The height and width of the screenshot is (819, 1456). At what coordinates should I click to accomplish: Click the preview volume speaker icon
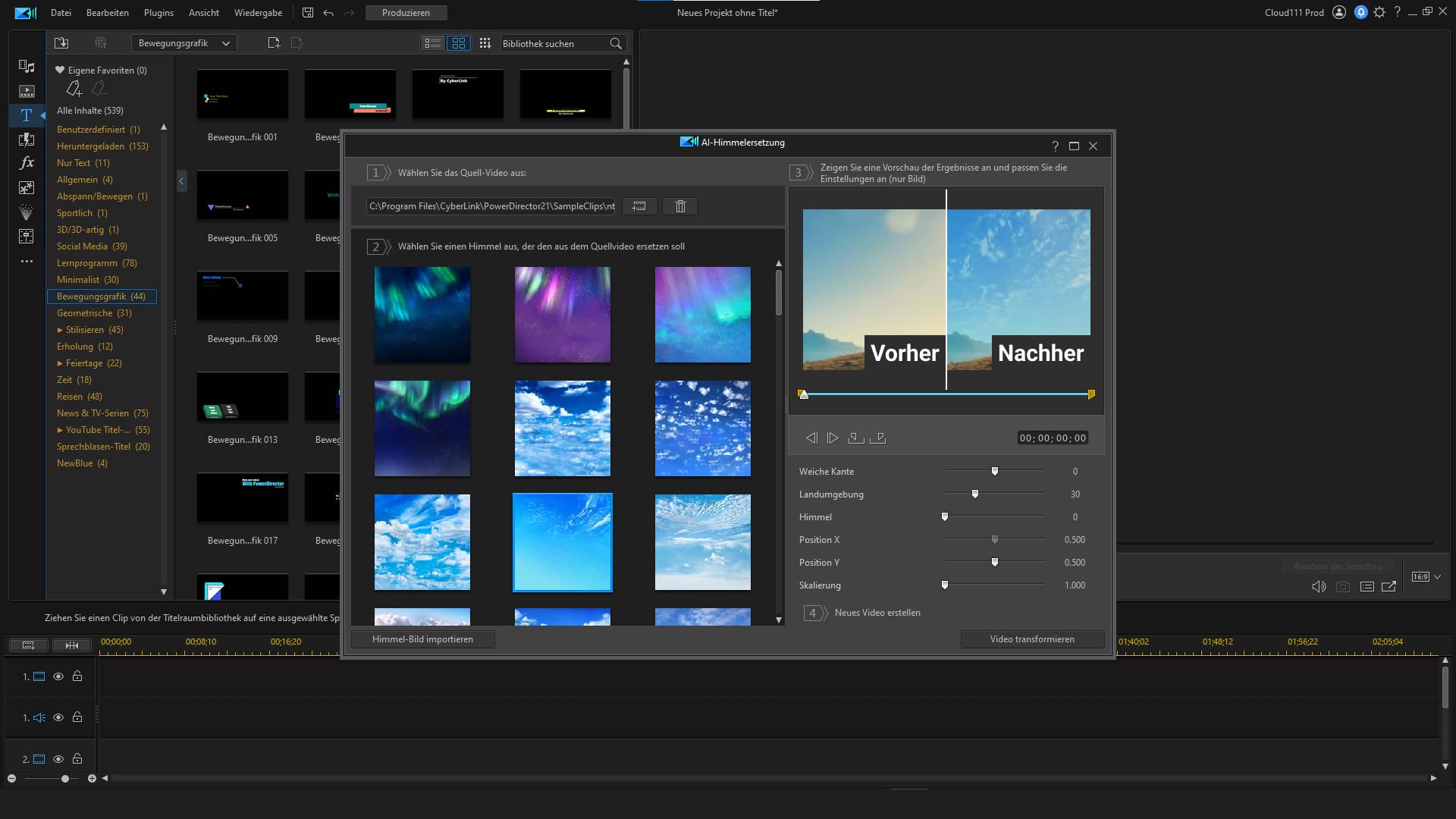[x=1319, y=586]
